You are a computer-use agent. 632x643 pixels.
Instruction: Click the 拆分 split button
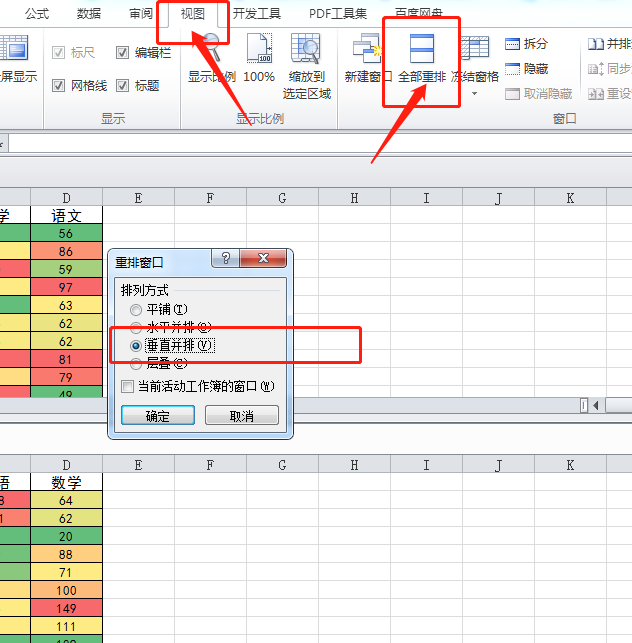(x=527, y=43)
